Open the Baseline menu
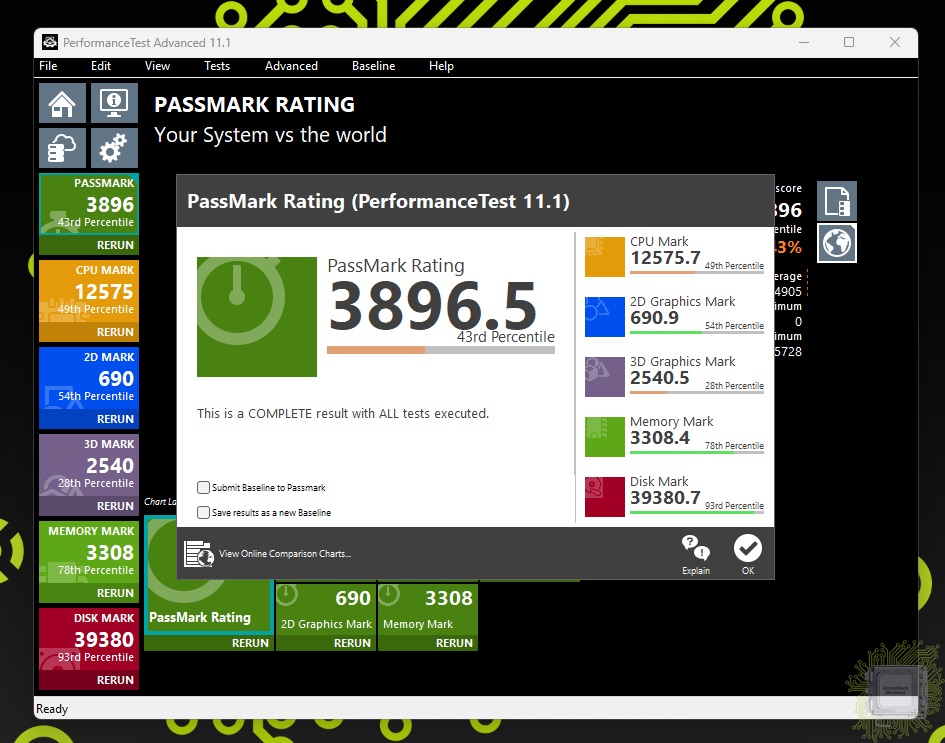Screen dimensions: 945x743 click(374, 66)
